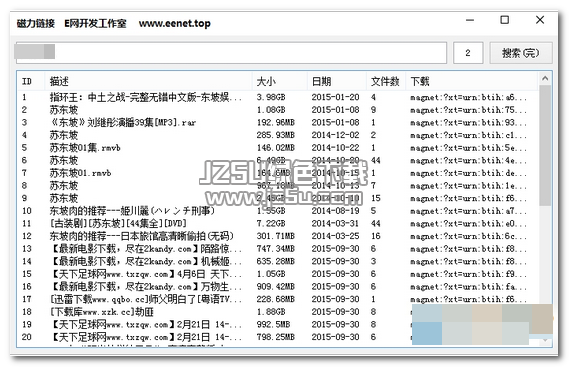Select row 《东坡》刘继彤演播39集[MP3].rar

(x=278, y=122)
